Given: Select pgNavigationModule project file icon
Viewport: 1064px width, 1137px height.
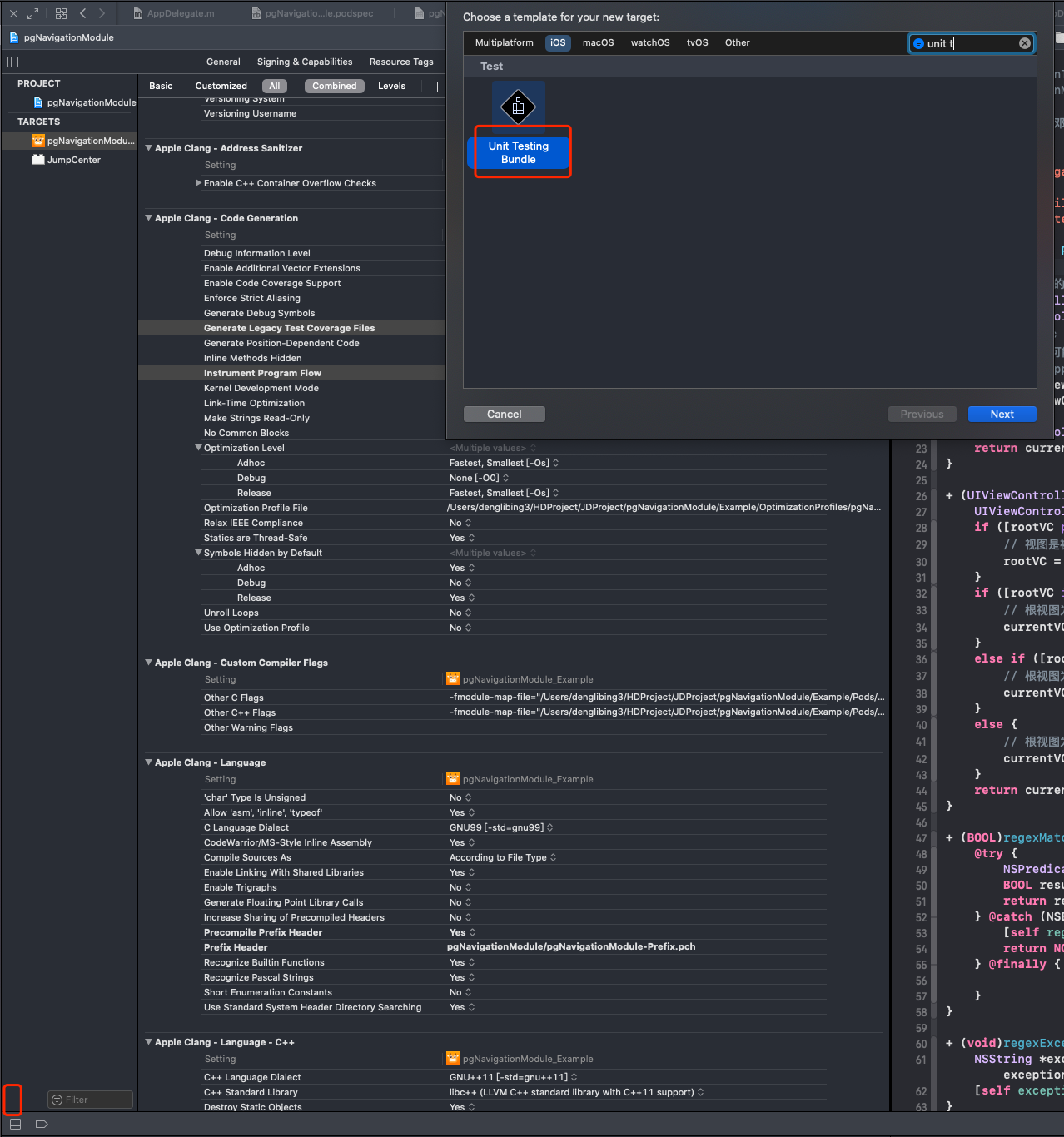Looking at the screenshot, I should click(38, 102).
